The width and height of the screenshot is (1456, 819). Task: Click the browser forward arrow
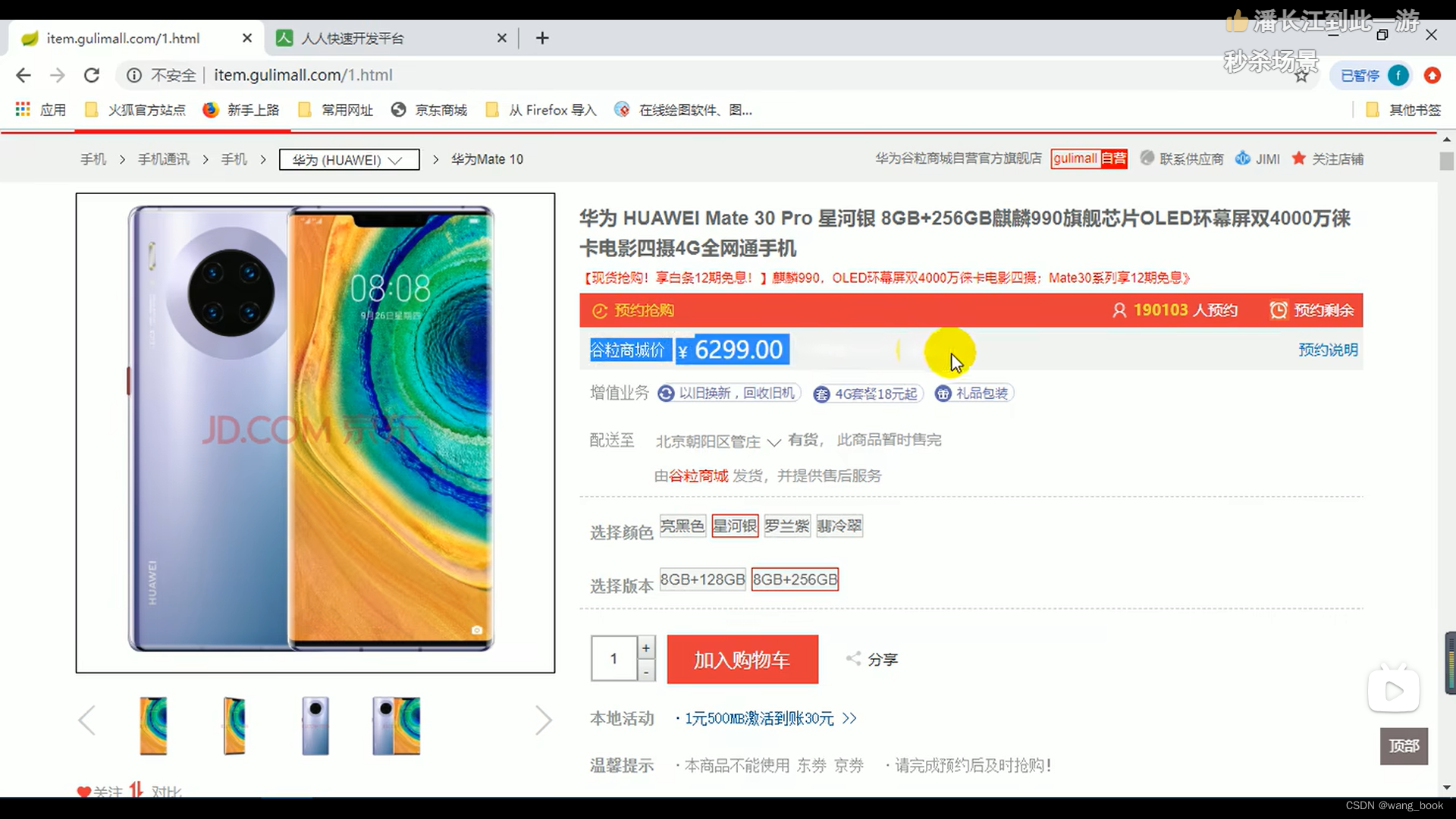coord(58,75)
